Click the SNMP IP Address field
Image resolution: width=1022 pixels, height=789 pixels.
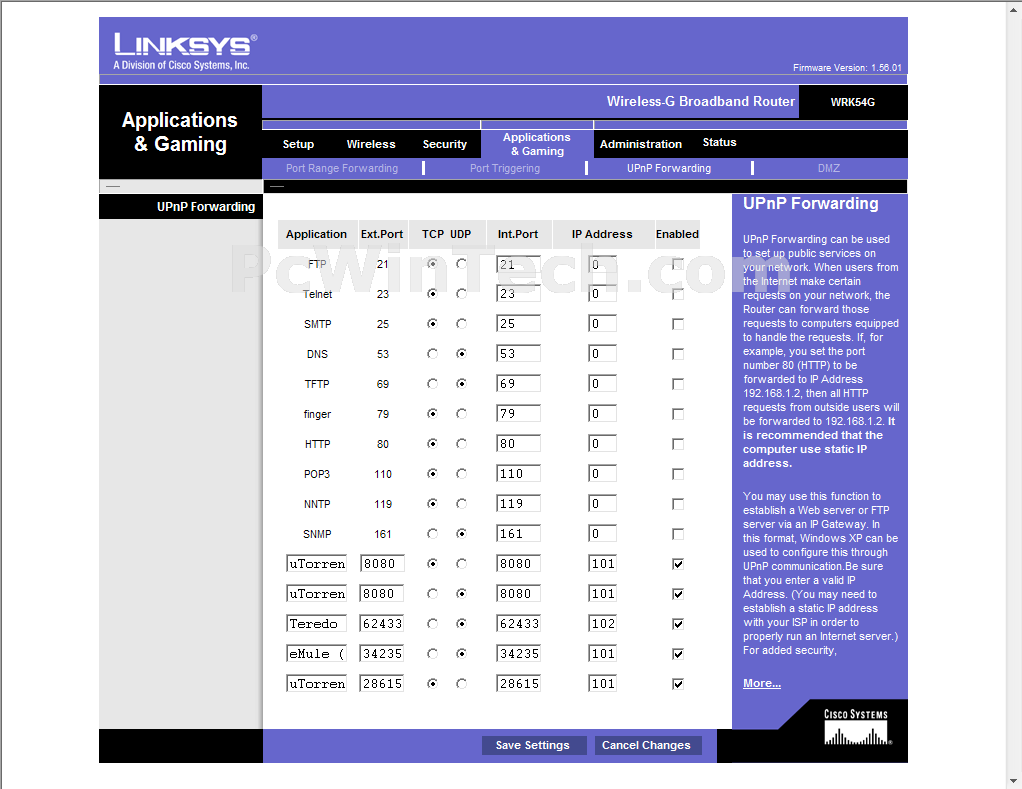(602, 534)
